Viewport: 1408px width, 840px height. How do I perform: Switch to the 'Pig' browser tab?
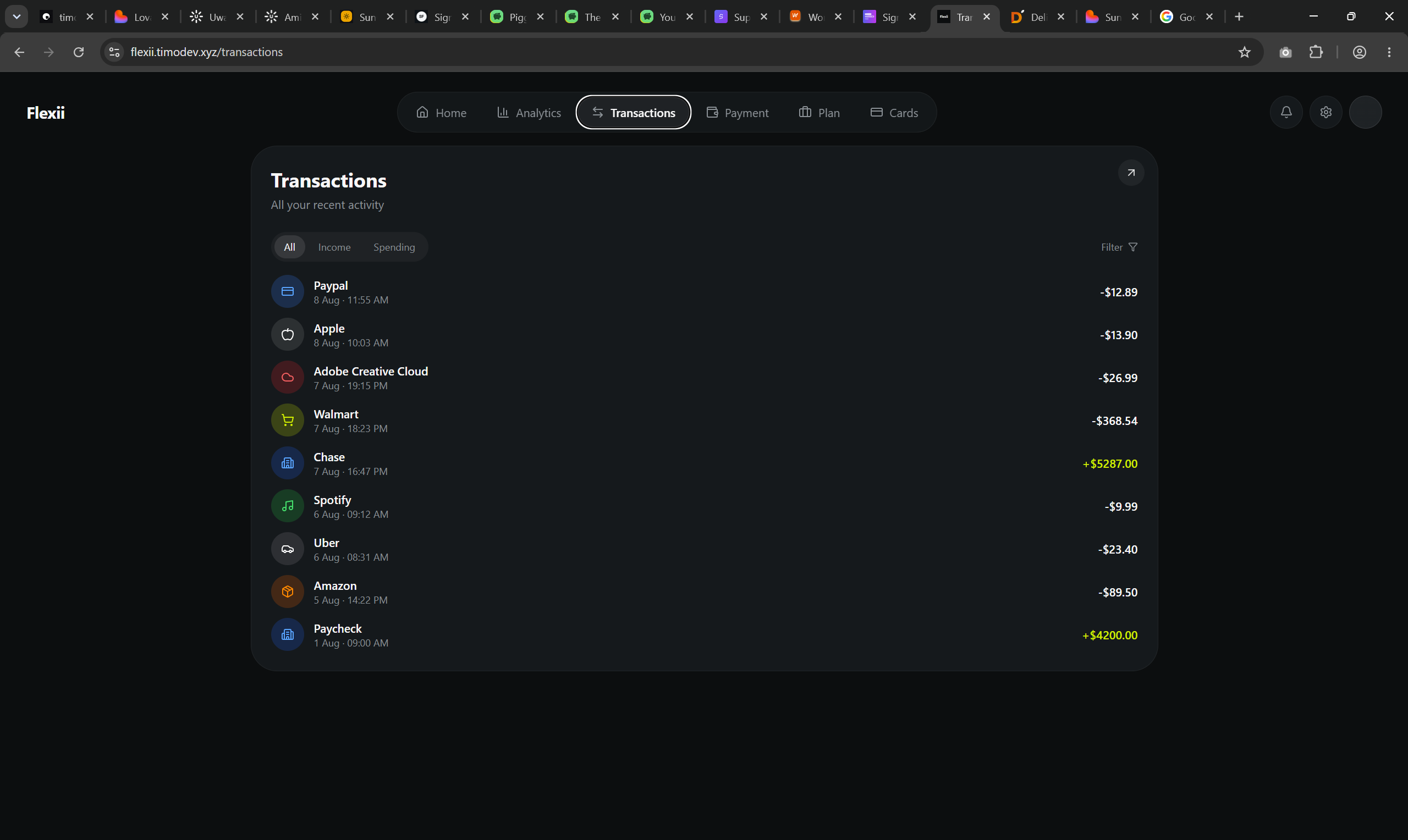click(x=517, y=17)
